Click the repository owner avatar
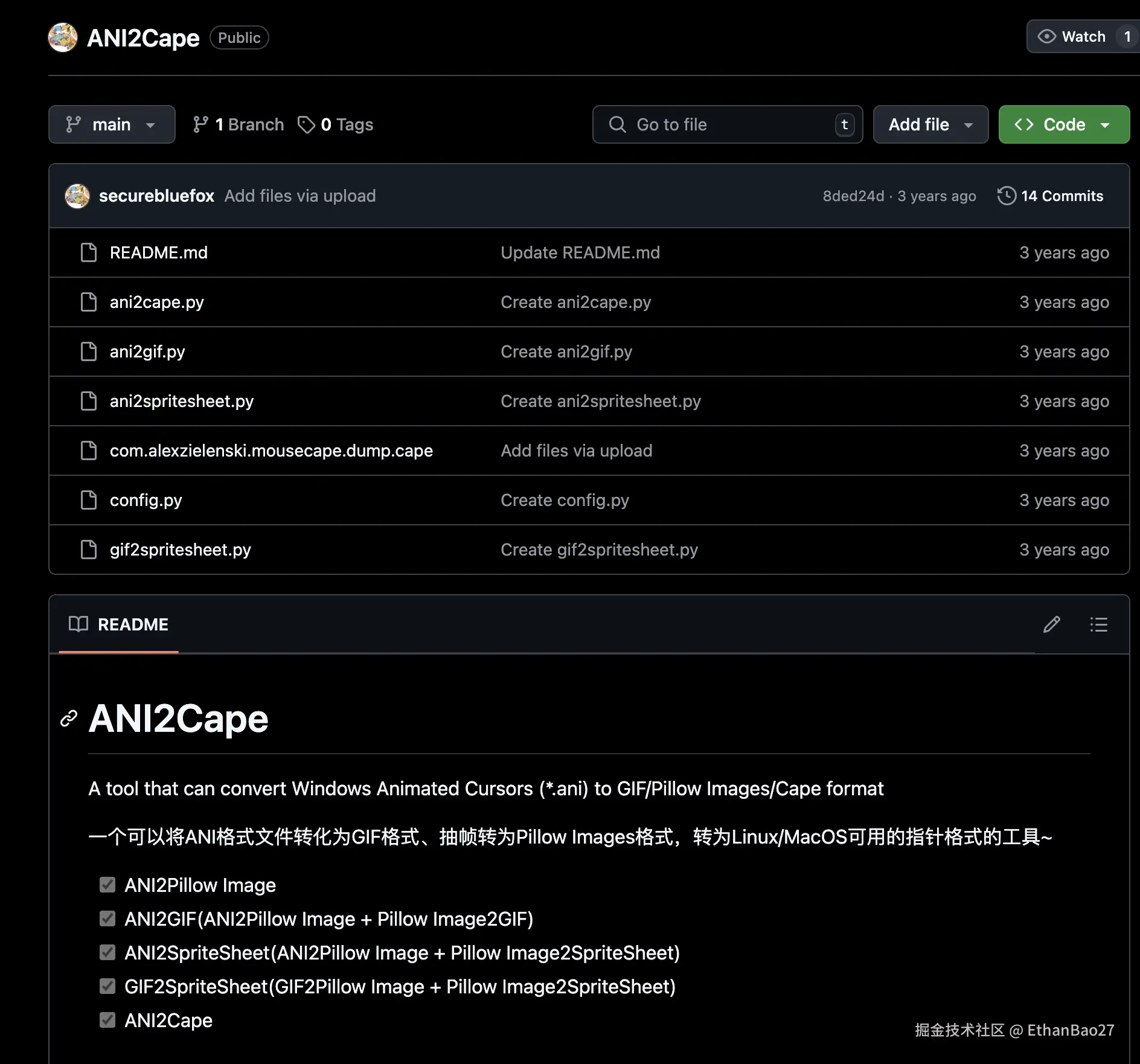Image resolution: width=1140 pixels, height=1064 pixels. pos(63,37)
